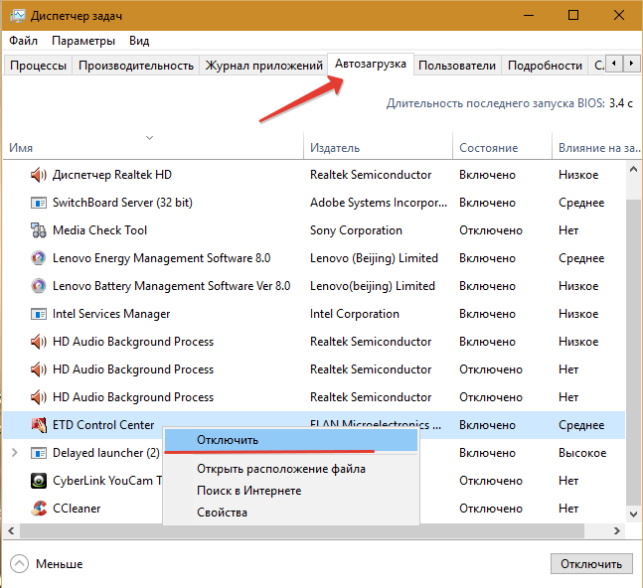
Task: Click BIOS time value 3.4 с
Action: 621,103
